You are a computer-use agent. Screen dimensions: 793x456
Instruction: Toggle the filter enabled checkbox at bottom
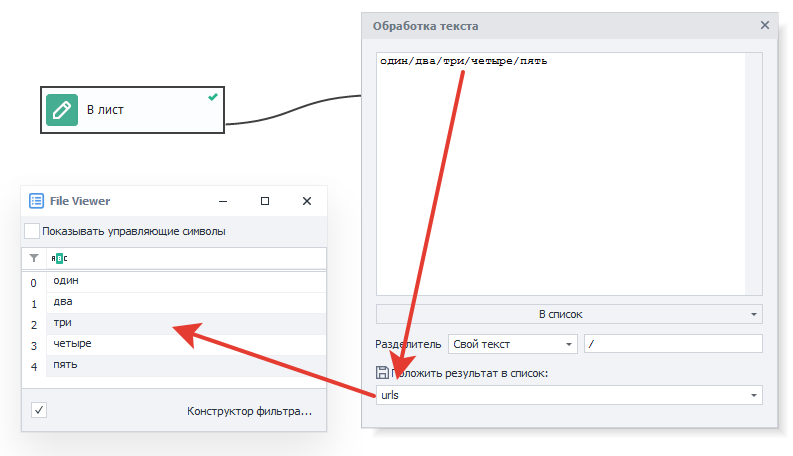38,410
